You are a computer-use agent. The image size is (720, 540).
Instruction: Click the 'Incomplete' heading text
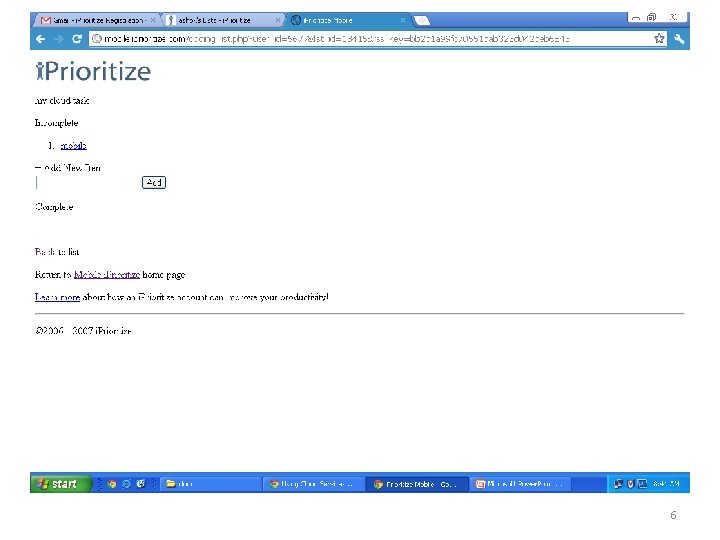[x=56, y=123]
